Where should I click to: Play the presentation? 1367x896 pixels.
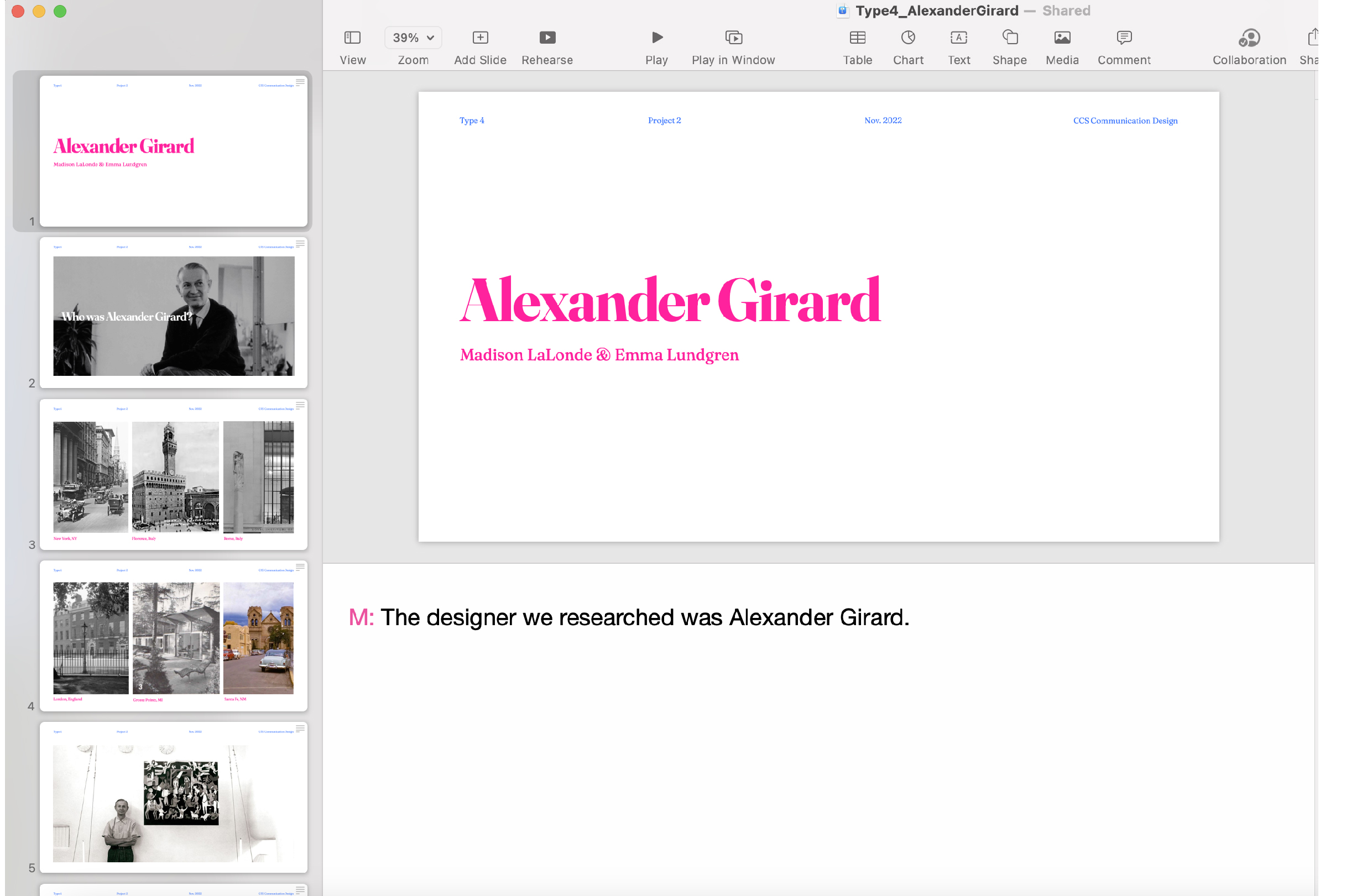tap(657, 38)
